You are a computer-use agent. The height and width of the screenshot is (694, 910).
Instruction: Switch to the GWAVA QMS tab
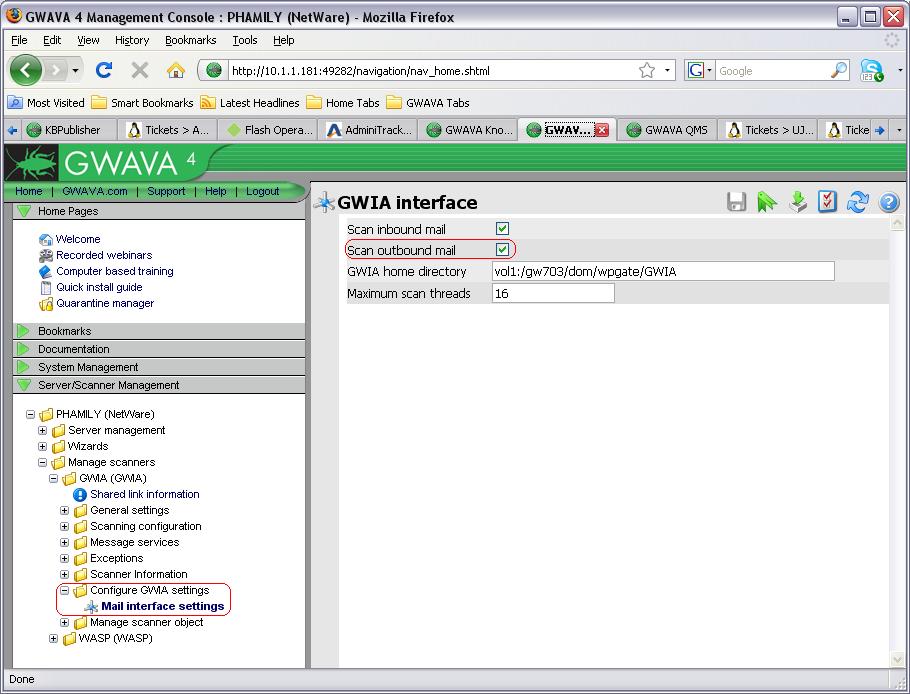coord(666,130)
